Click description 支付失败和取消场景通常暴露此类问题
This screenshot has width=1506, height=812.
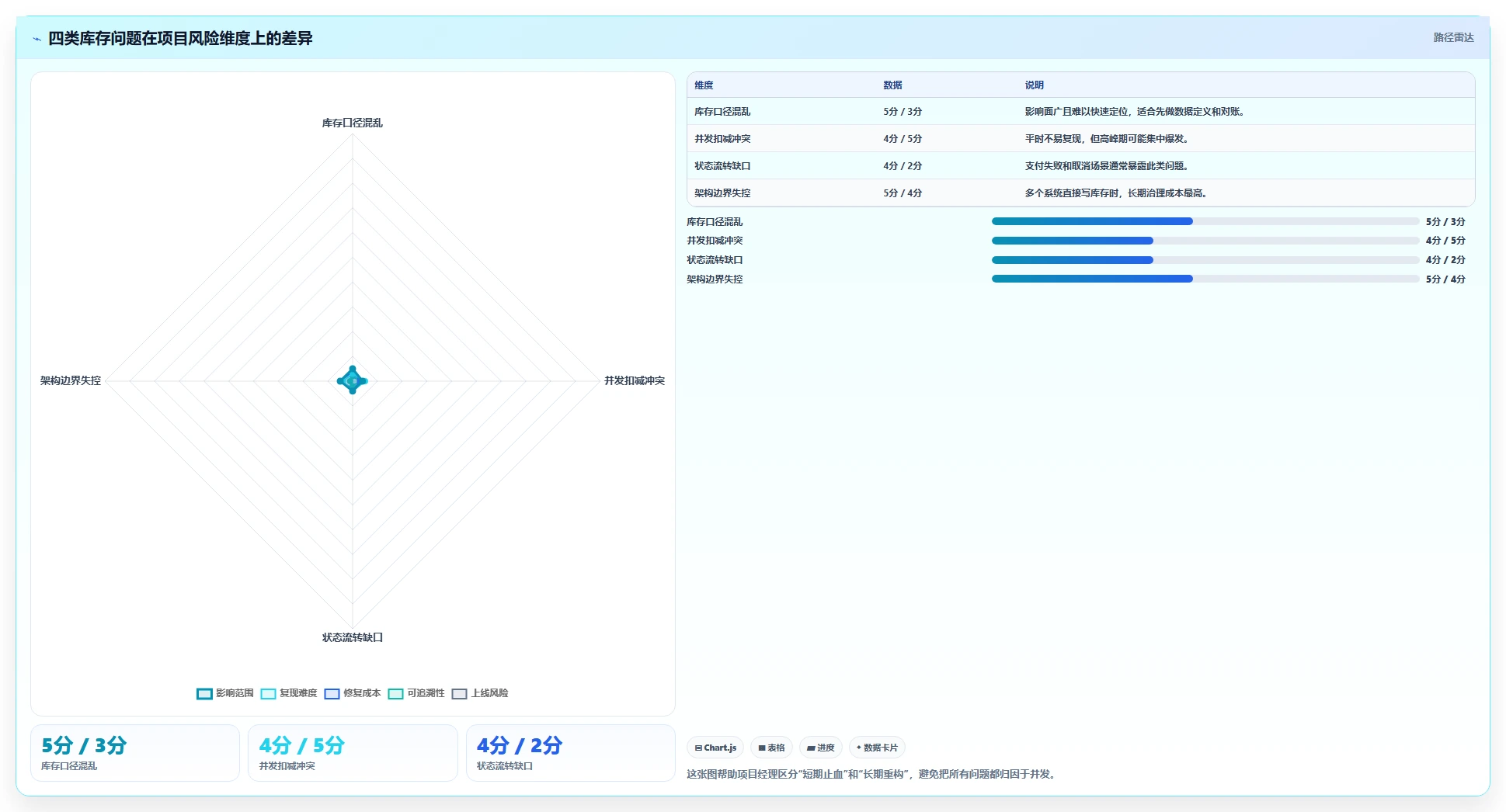pyautogui.click(x=1107, y=166)
